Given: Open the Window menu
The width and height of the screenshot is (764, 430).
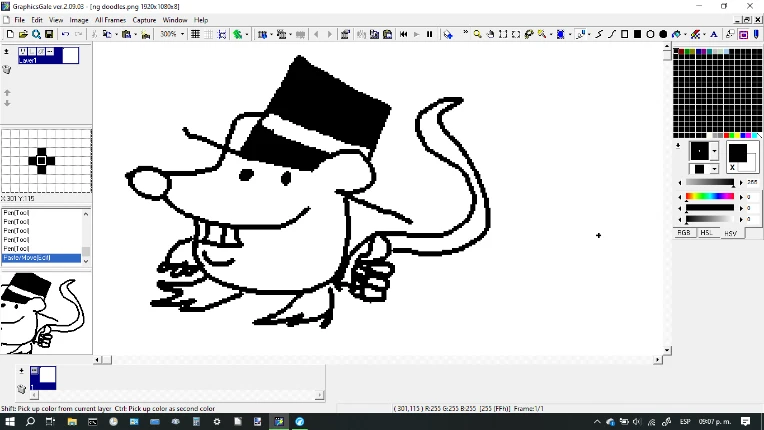Looking at the screenshot, I should [175, 20].
